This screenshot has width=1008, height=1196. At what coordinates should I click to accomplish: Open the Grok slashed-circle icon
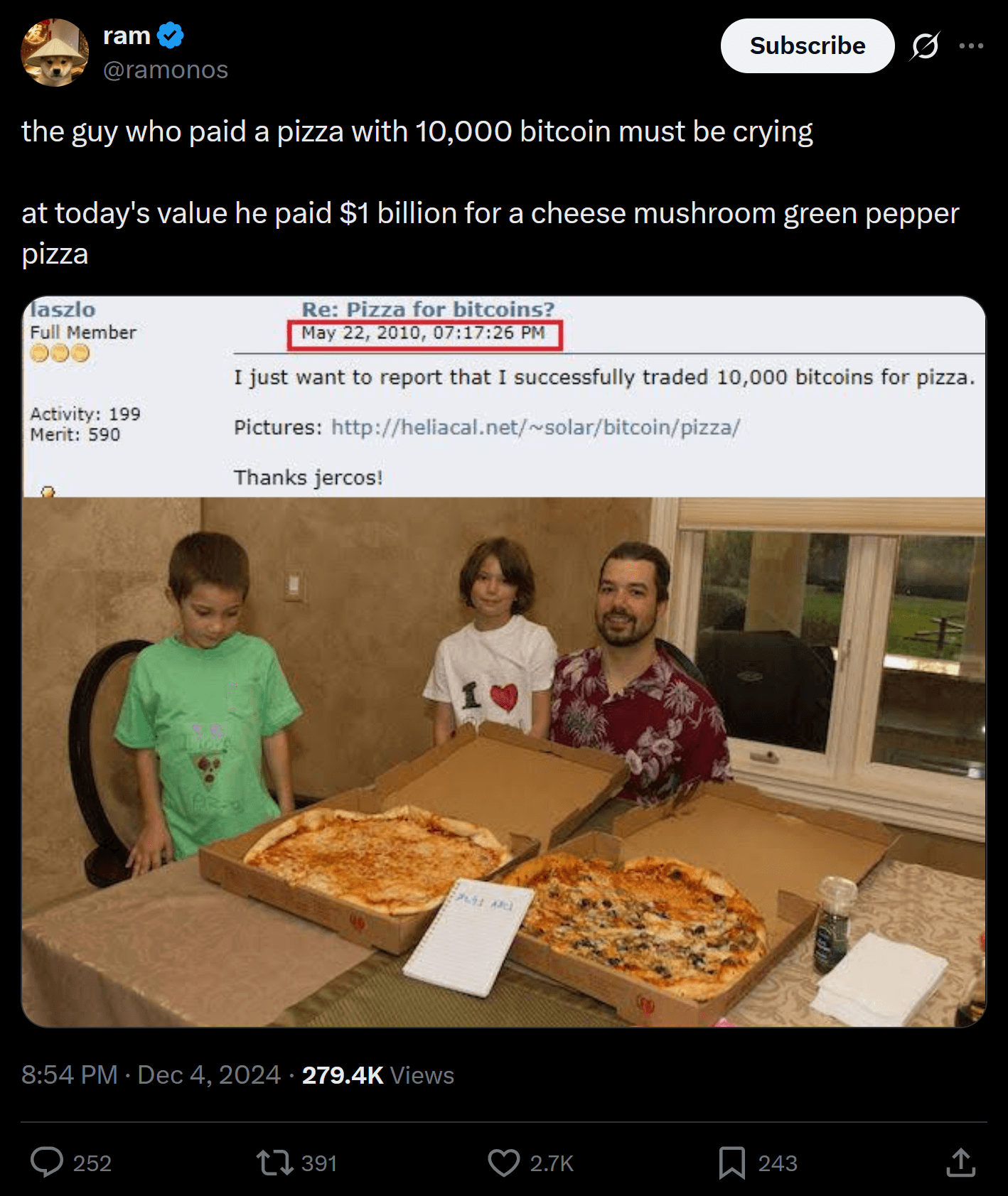(925, 46)
